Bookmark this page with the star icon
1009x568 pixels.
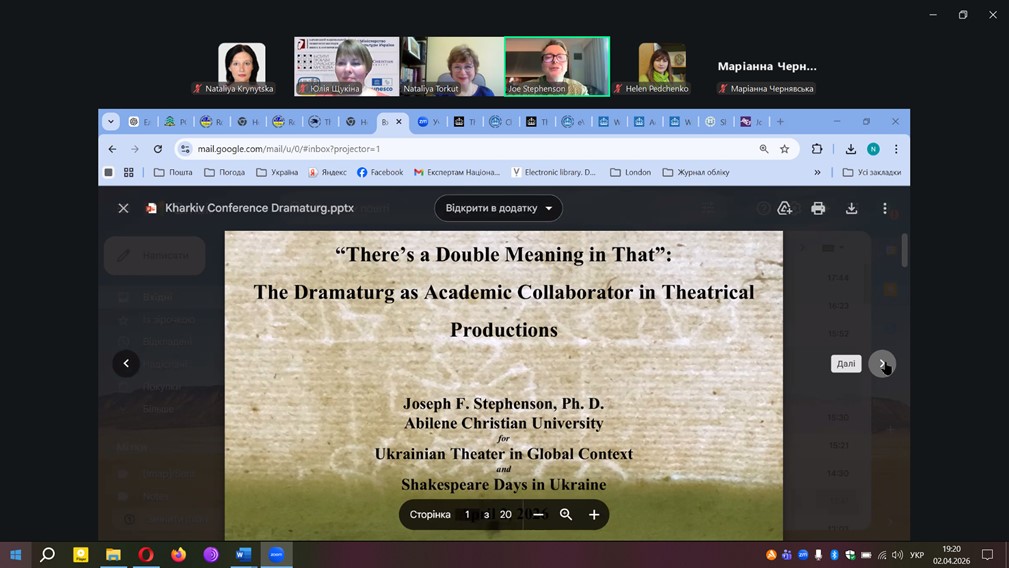click(785, 149)
